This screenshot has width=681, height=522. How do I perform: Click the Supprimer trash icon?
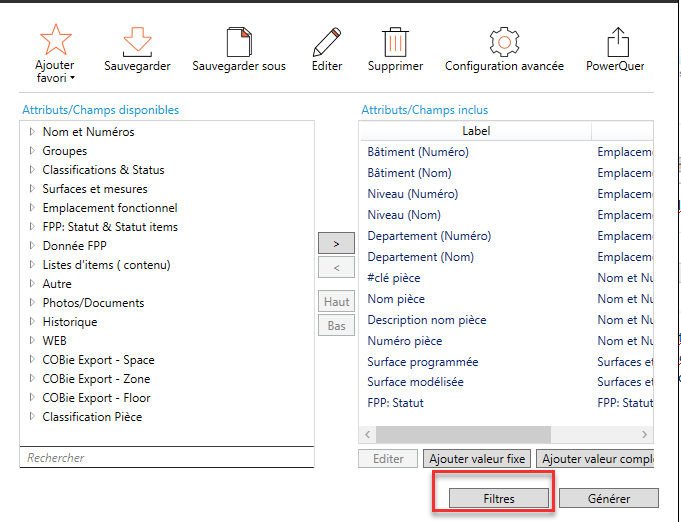click(394, 41)
